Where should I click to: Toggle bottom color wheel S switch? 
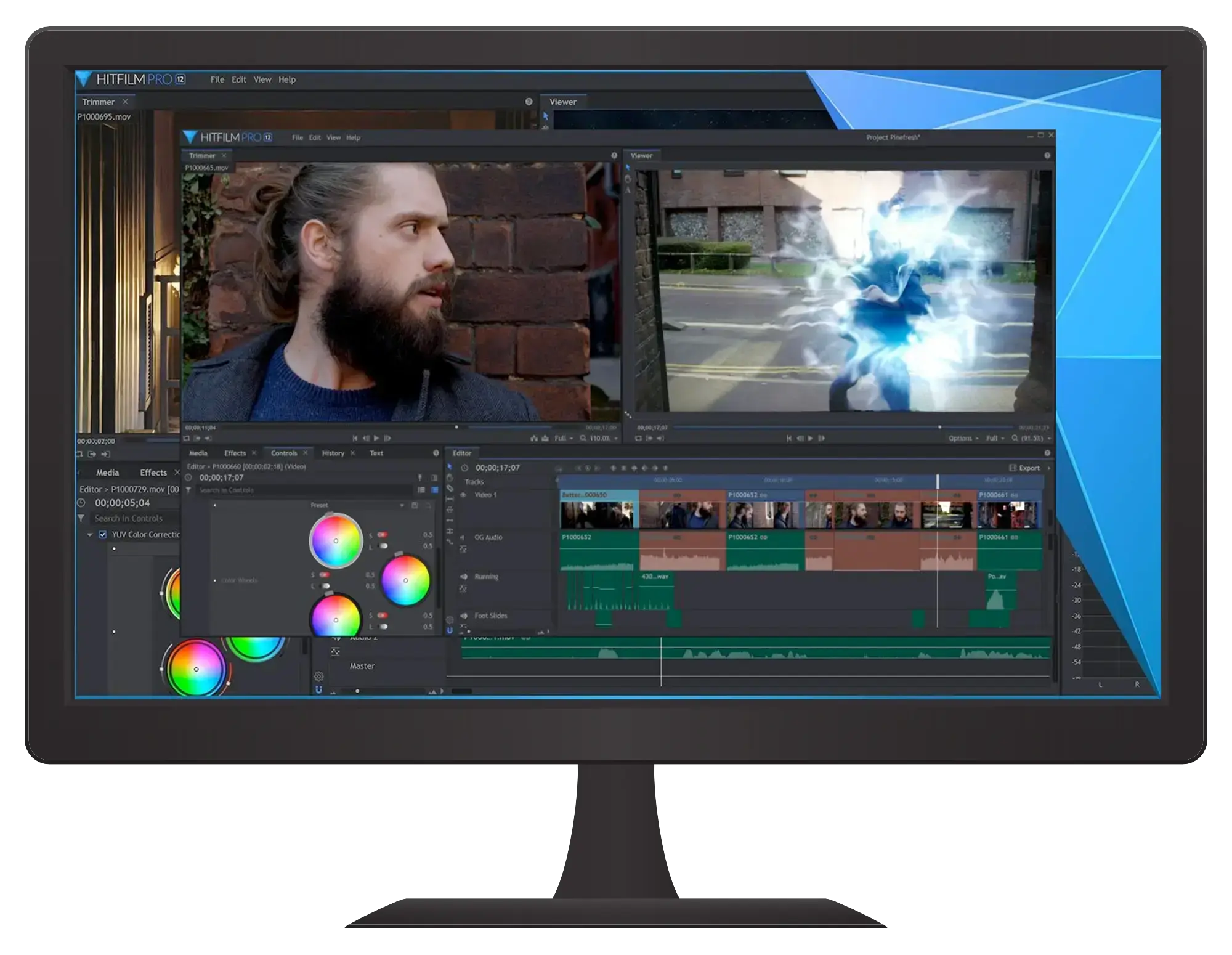(x=382, y=616)
